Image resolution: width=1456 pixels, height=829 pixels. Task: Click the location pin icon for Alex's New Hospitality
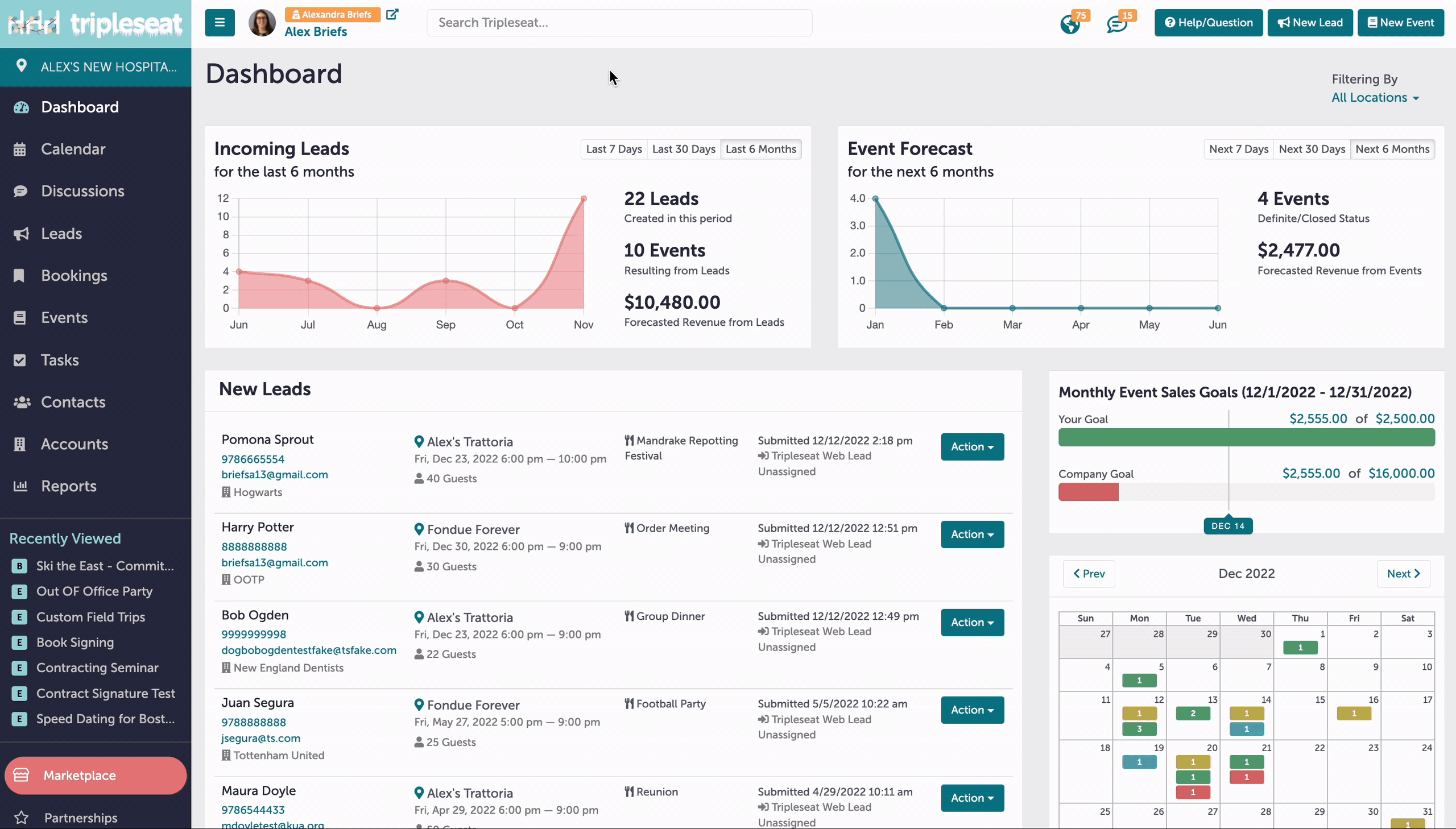pyautogui.click(x=21, y=66)
